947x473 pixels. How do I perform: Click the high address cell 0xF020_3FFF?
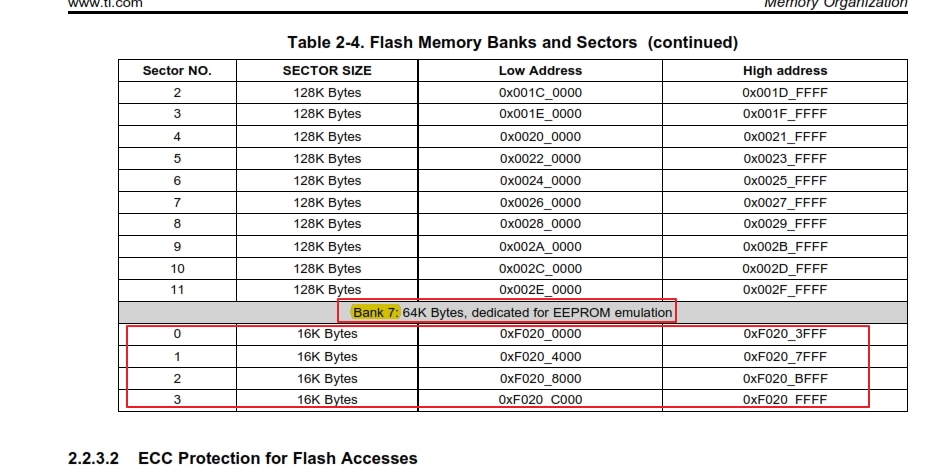tap(785, 334)
